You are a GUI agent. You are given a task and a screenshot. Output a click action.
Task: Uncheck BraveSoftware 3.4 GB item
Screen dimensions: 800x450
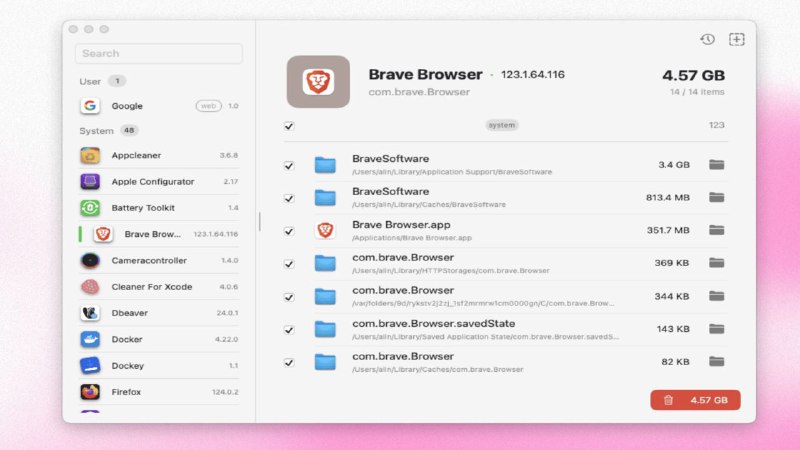(289, 166)
